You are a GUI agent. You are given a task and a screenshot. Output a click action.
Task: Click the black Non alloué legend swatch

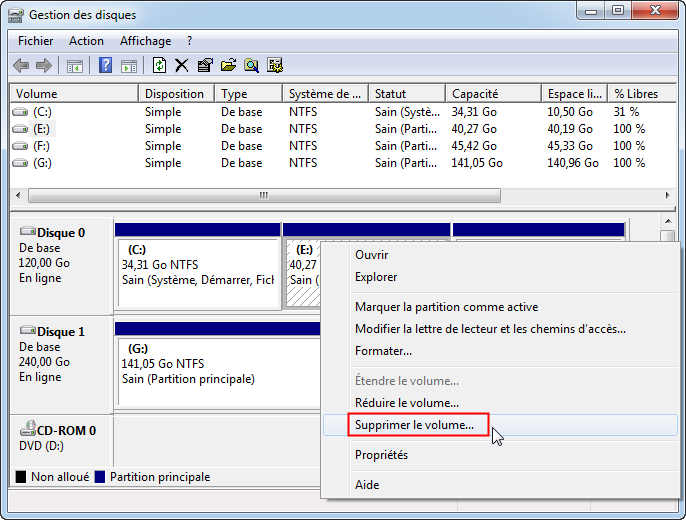[x=21, y=477]
